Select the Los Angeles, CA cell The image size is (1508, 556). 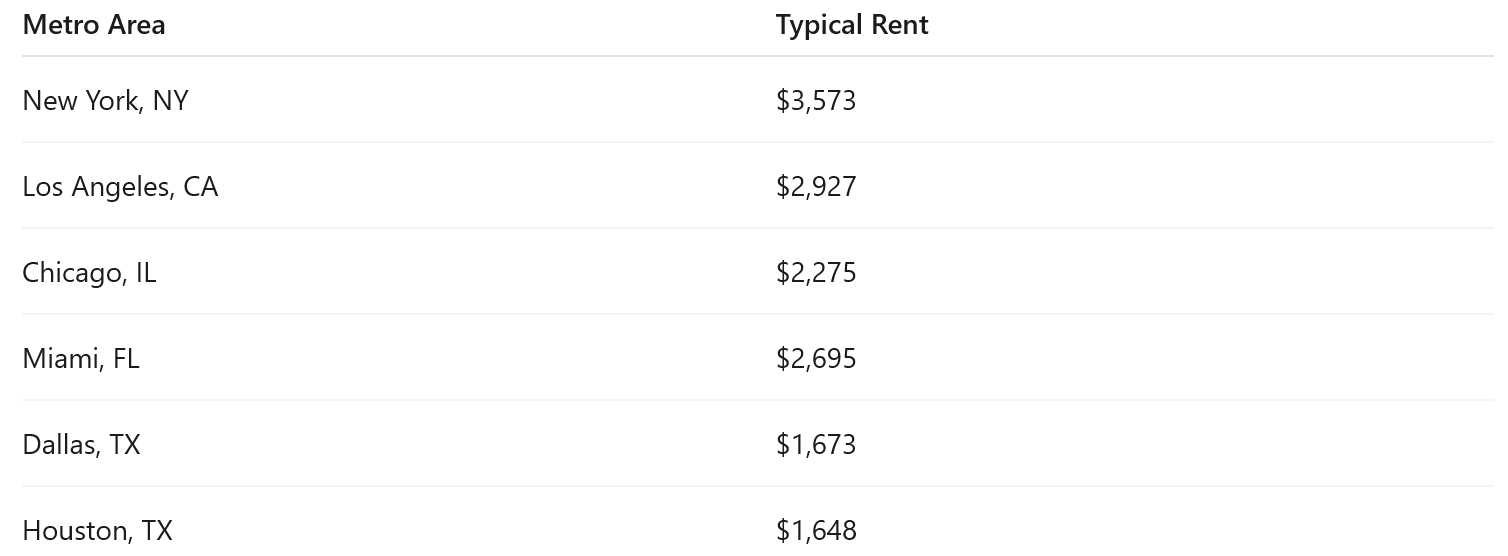click(x=120, y=187)
